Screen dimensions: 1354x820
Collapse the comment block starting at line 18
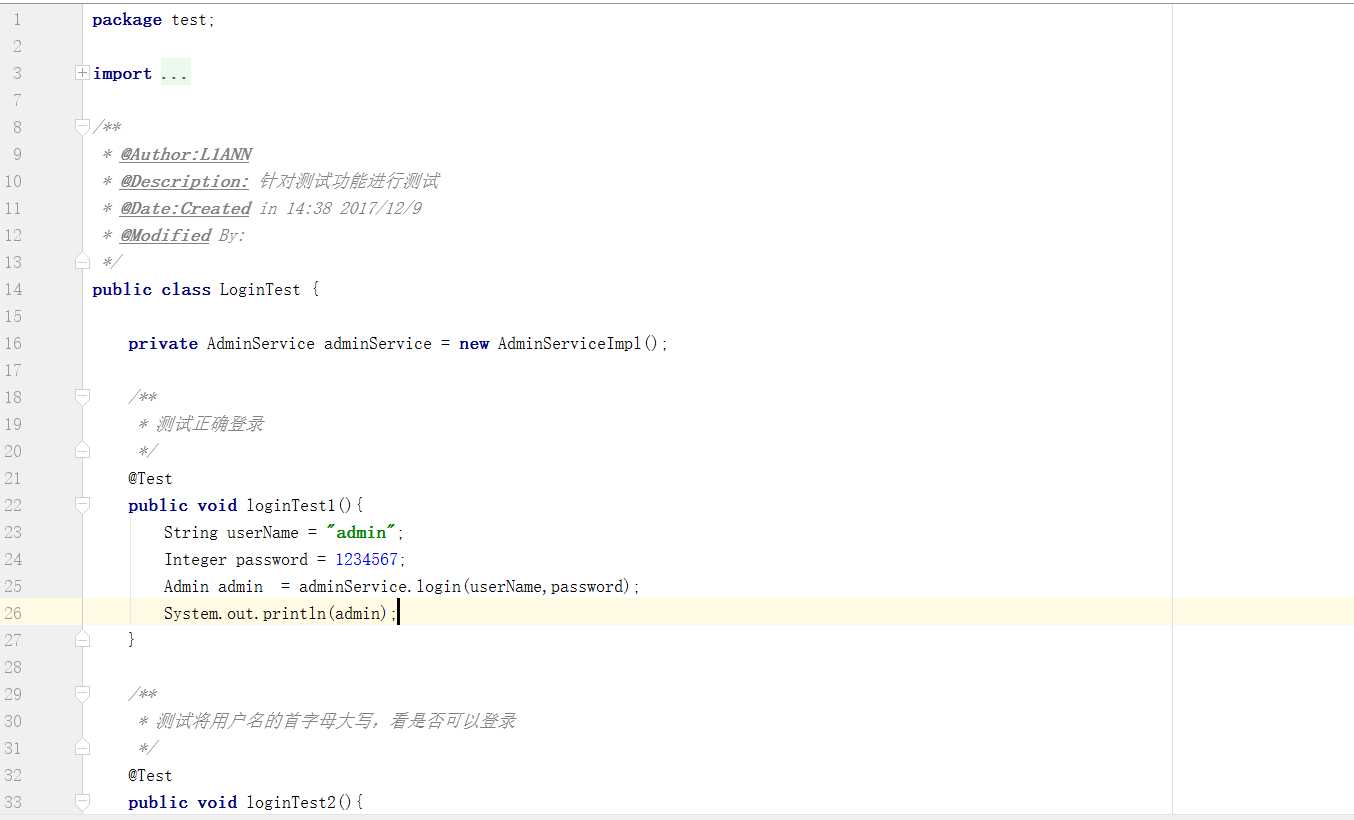tap(82, 397)
